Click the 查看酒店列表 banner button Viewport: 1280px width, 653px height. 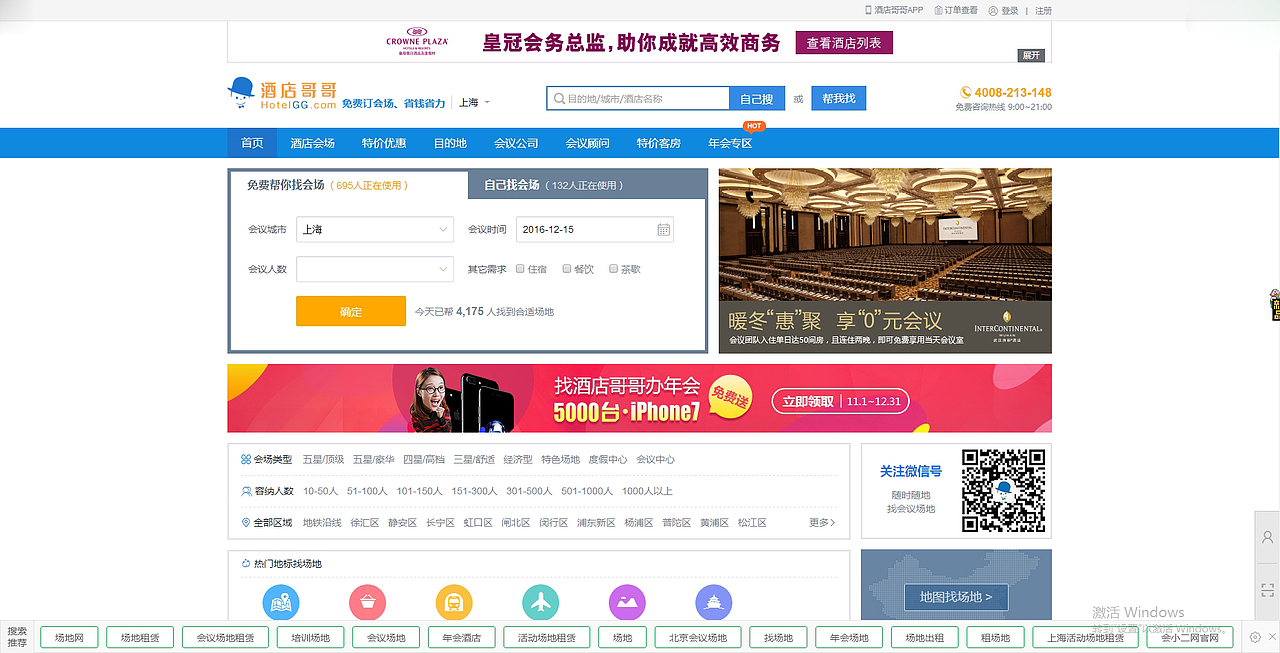click(x=843, y=43)
